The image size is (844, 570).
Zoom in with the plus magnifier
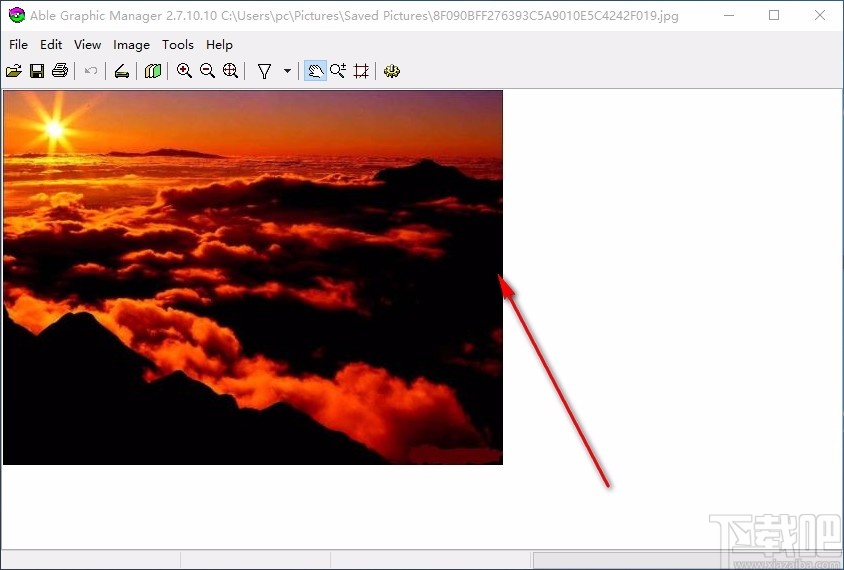point(184,71)
